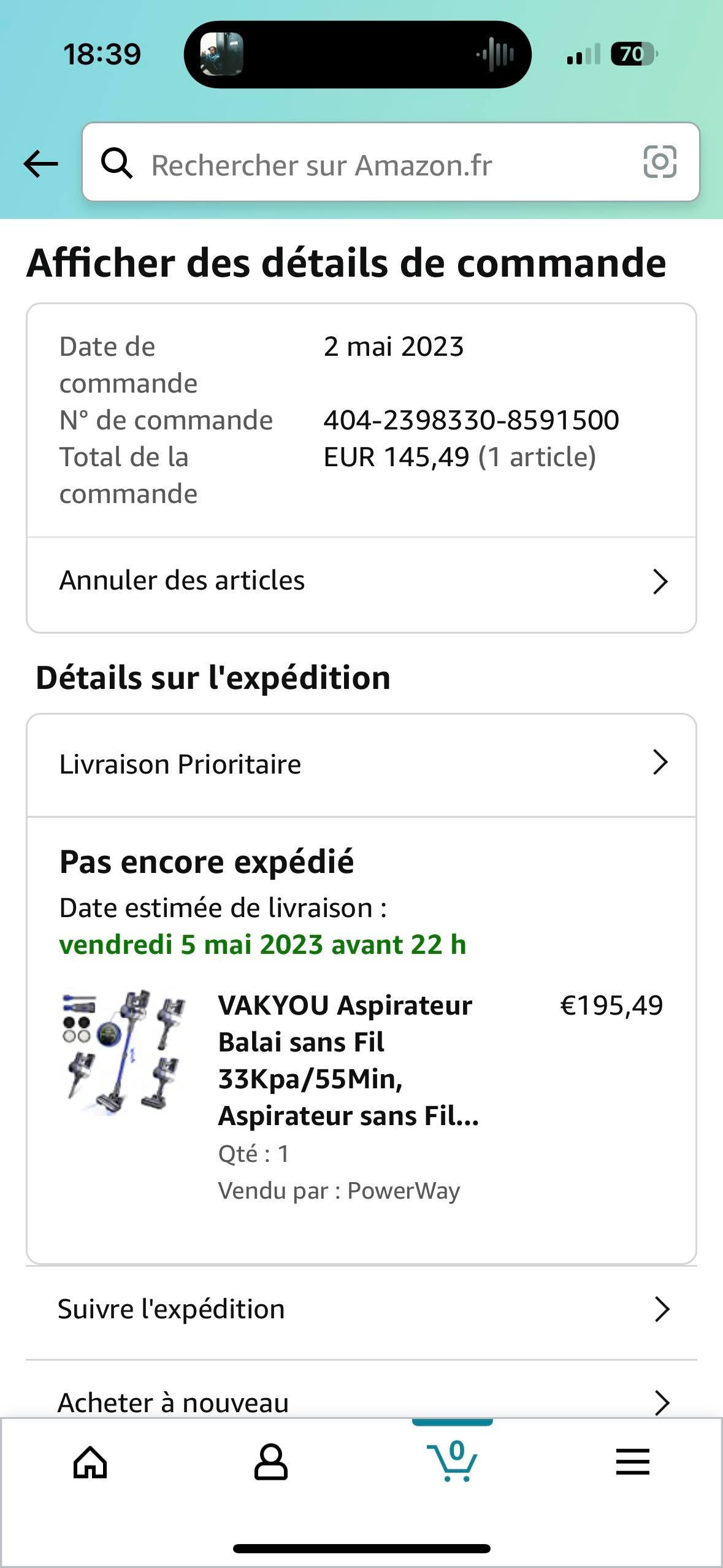Screen dimensions: 723x1568
Task: Open the account profile icon
Action: click(x=270, y=1462)
